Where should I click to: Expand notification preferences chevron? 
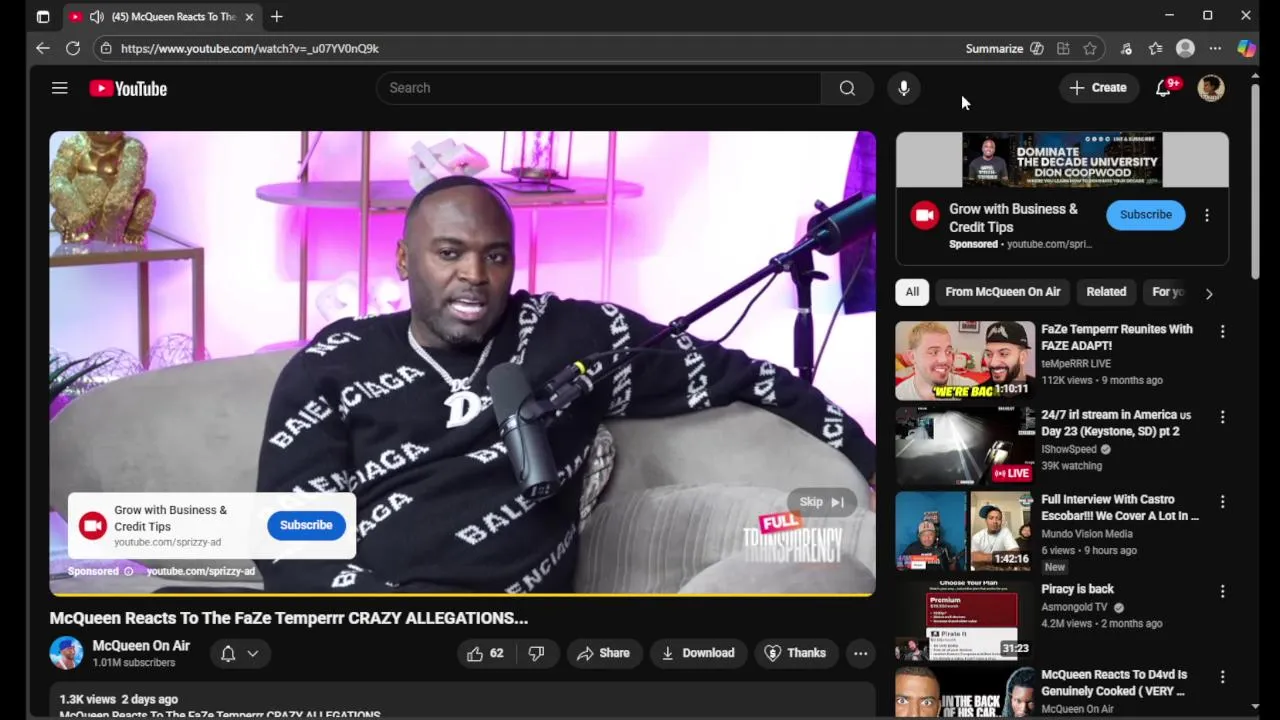pos(253,653)
